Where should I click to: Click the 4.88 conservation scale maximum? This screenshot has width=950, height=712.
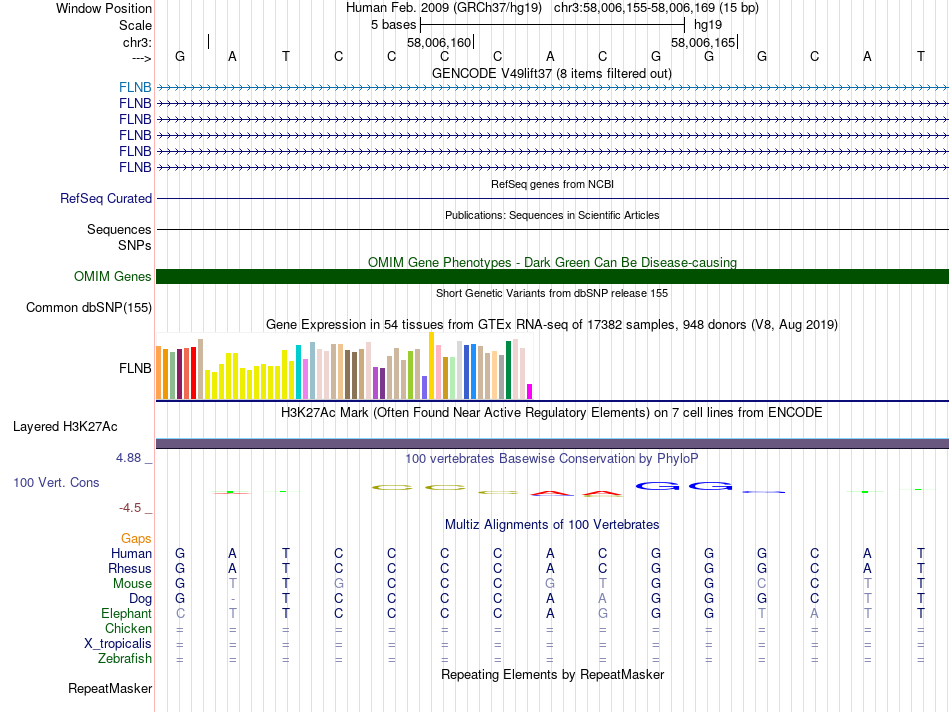(x=128, y=457)
